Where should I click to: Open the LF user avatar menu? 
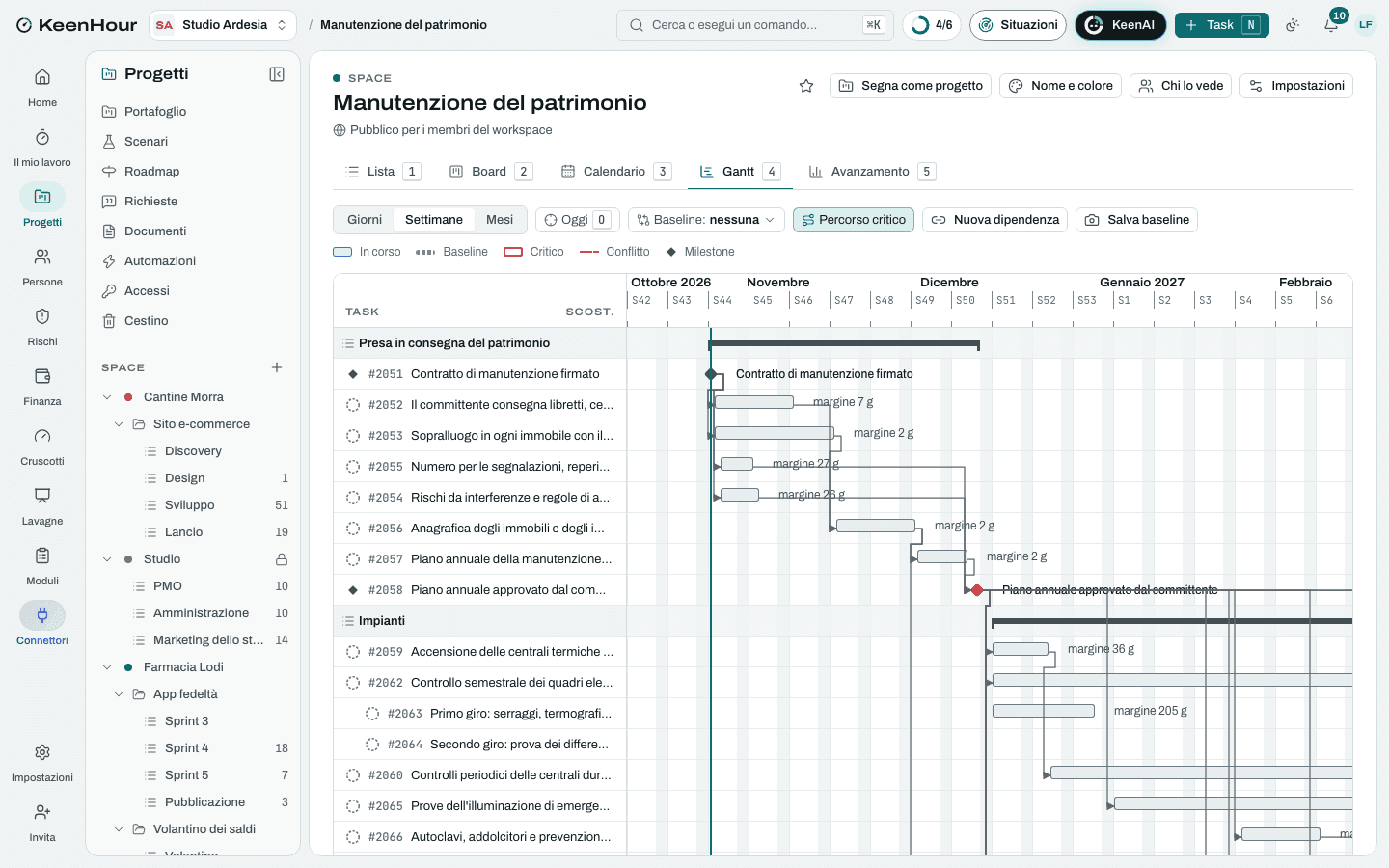point(1365,25)
